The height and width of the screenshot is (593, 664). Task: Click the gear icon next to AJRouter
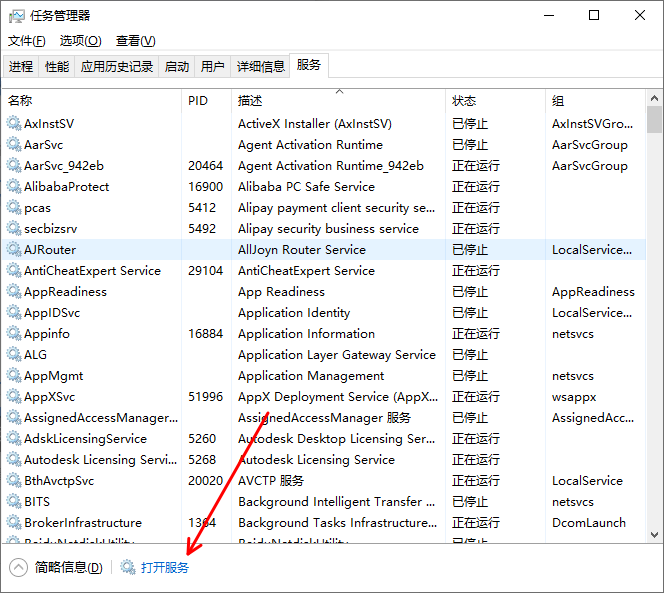(14, 250)
